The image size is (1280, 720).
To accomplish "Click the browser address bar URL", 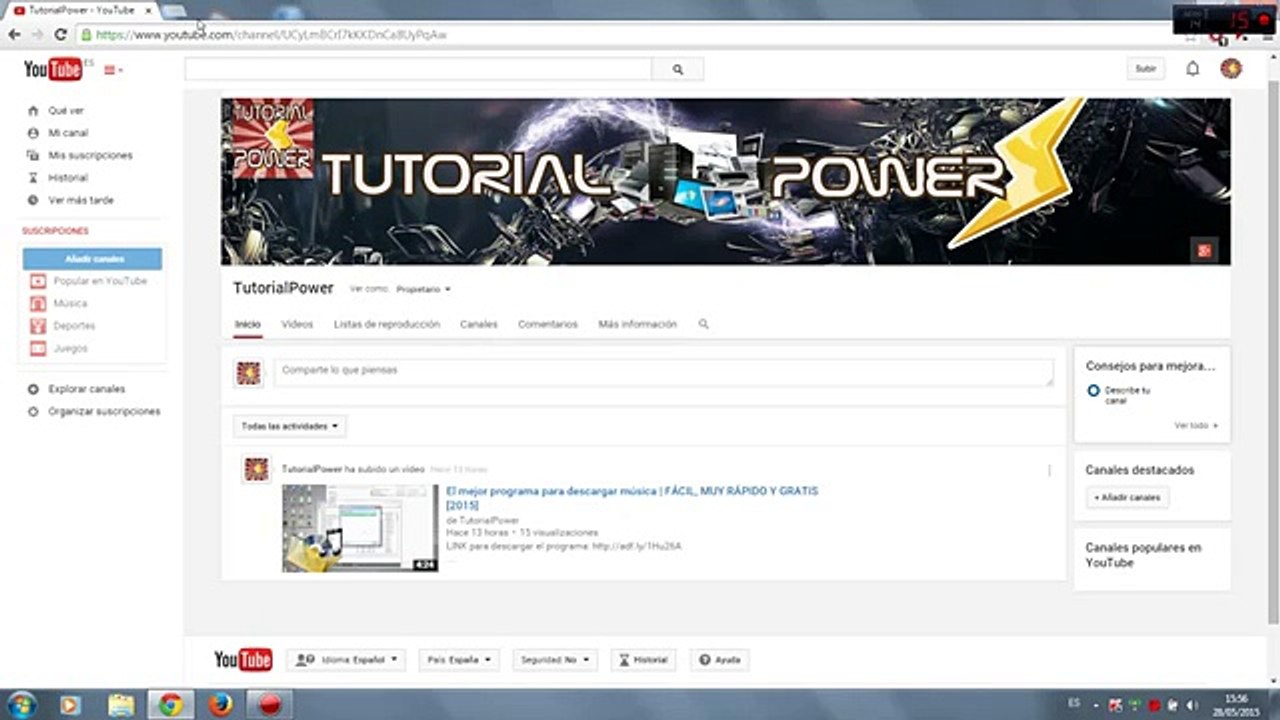I will (271, 34).
